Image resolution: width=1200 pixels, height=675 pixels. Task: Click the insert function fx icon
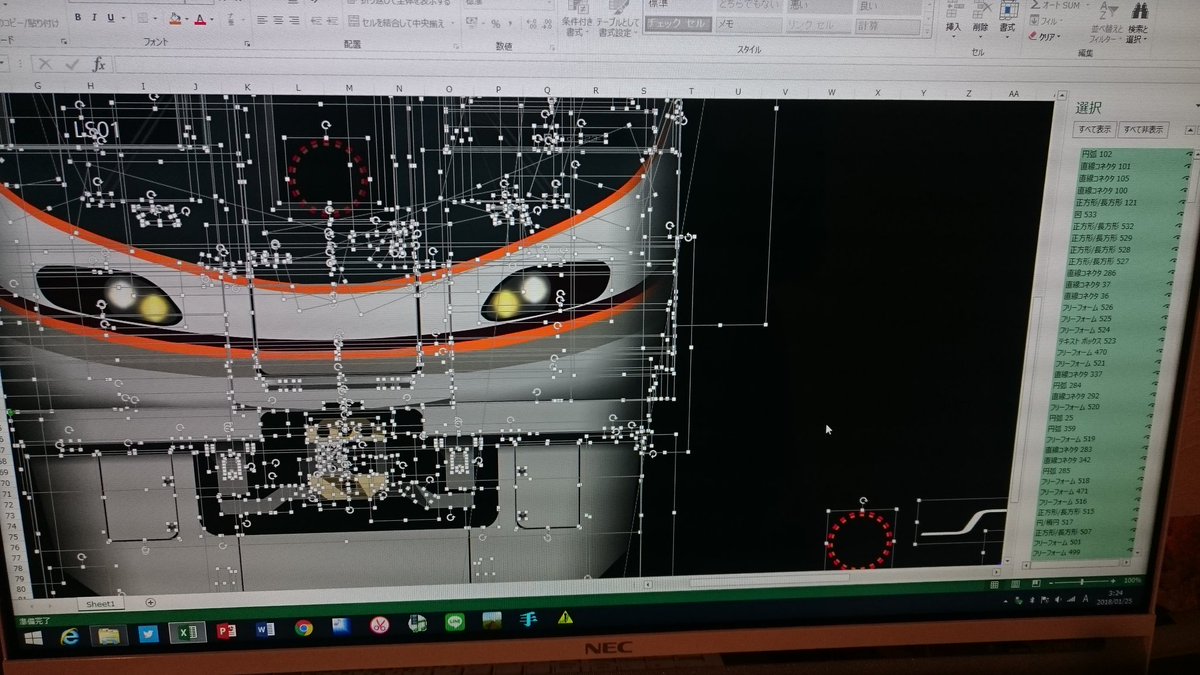(x=98, y=64)
